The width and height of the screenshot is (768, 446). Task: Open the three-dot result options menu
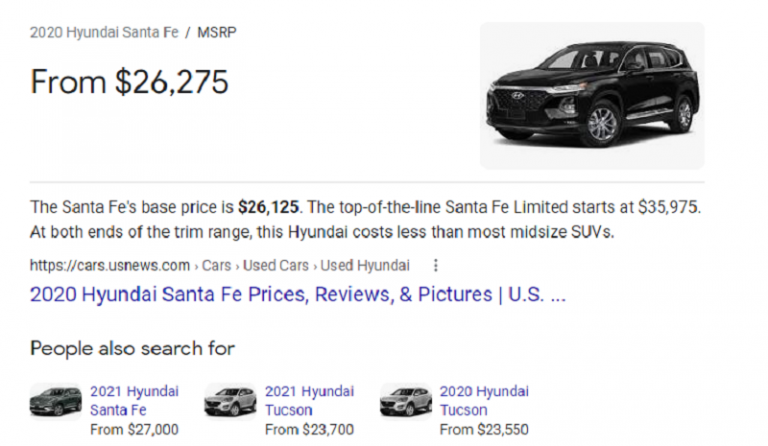[435, 265]
